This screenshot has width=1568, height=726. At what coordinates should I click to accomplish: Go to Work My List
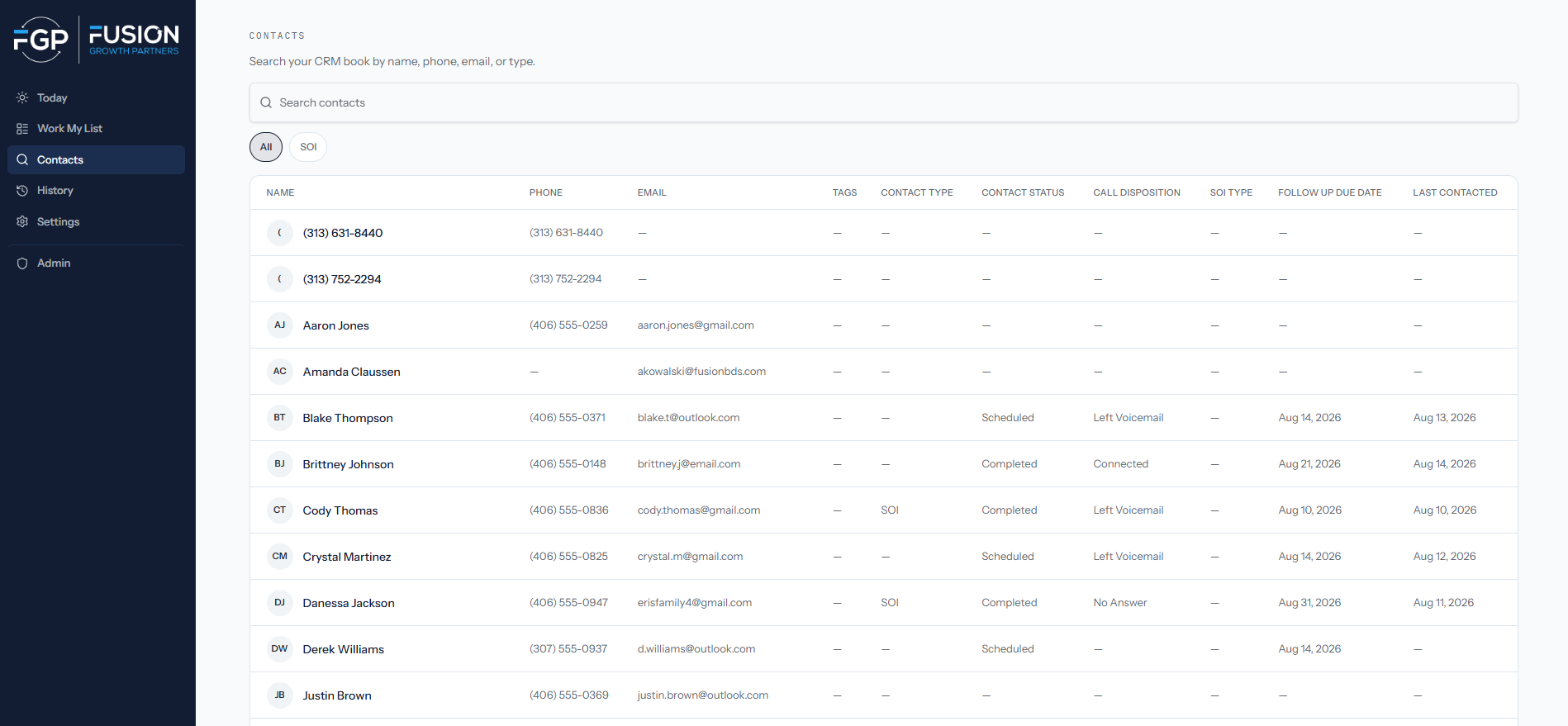pyautogui.click(x=96, y=129)
